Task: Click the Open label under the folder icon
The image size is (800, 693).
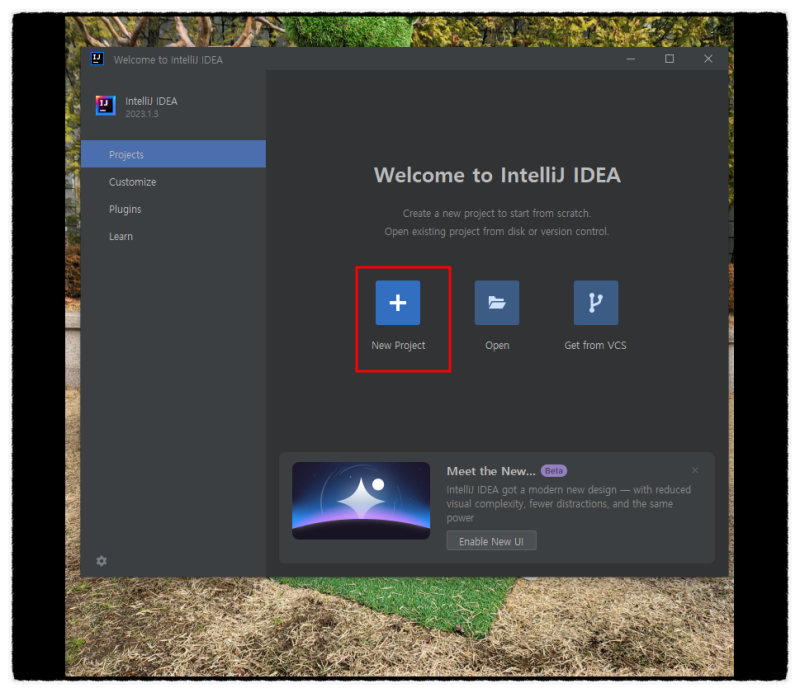Action: tap(497, 345)
